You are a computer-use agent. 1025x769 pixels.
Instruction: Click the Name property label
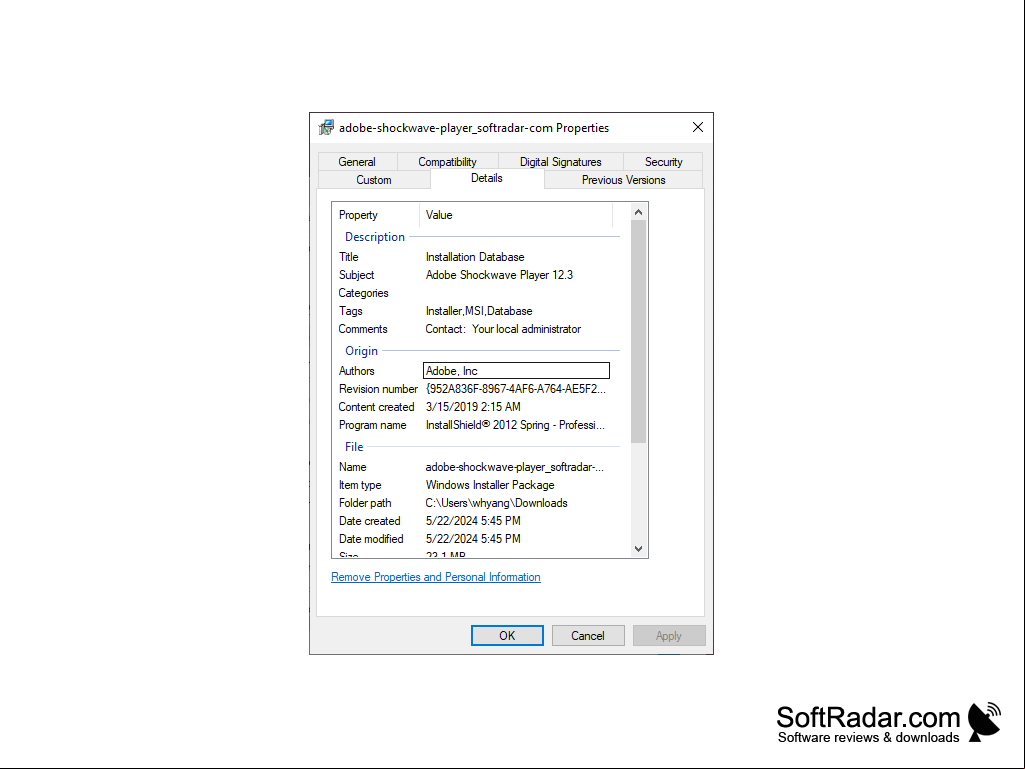point(352,467)
